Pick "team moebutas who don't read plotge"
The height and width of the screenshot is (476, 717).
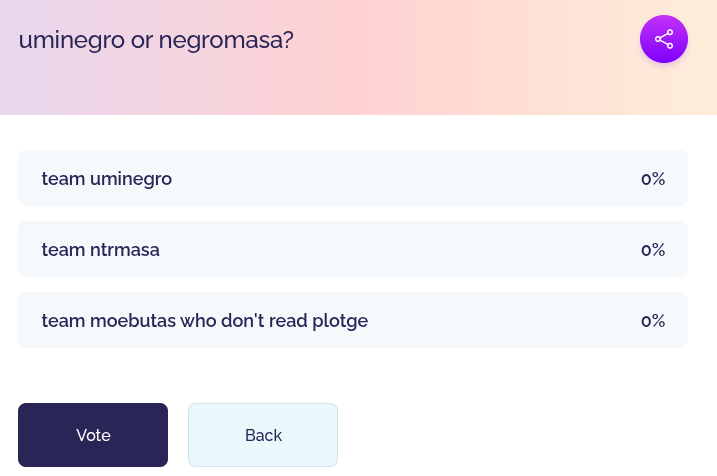(352, 321)
